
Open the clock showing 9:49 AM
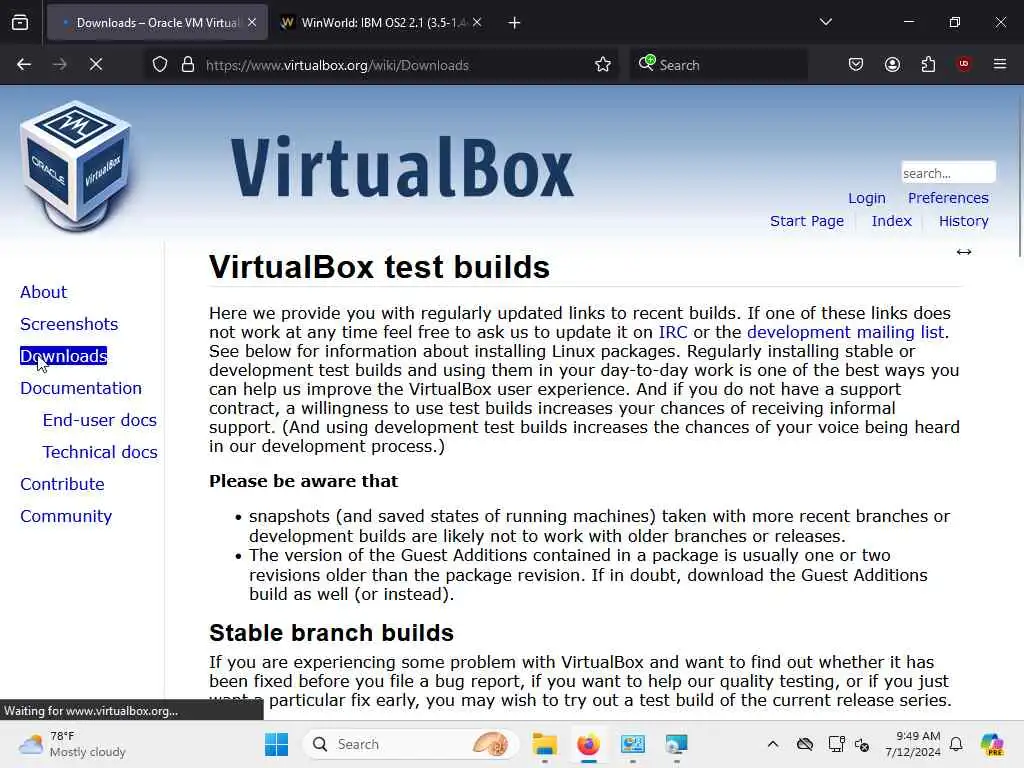pyautogui.click(x=913, y=744)
